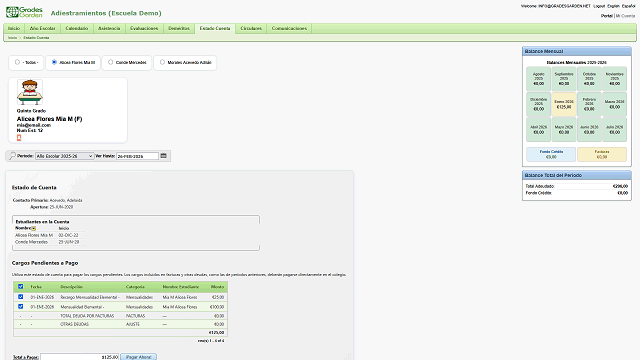The image size is (640, 360).
Task: Select the Abril 2026 balance tile
Action: pyautogui.click(x=538, y=129)
